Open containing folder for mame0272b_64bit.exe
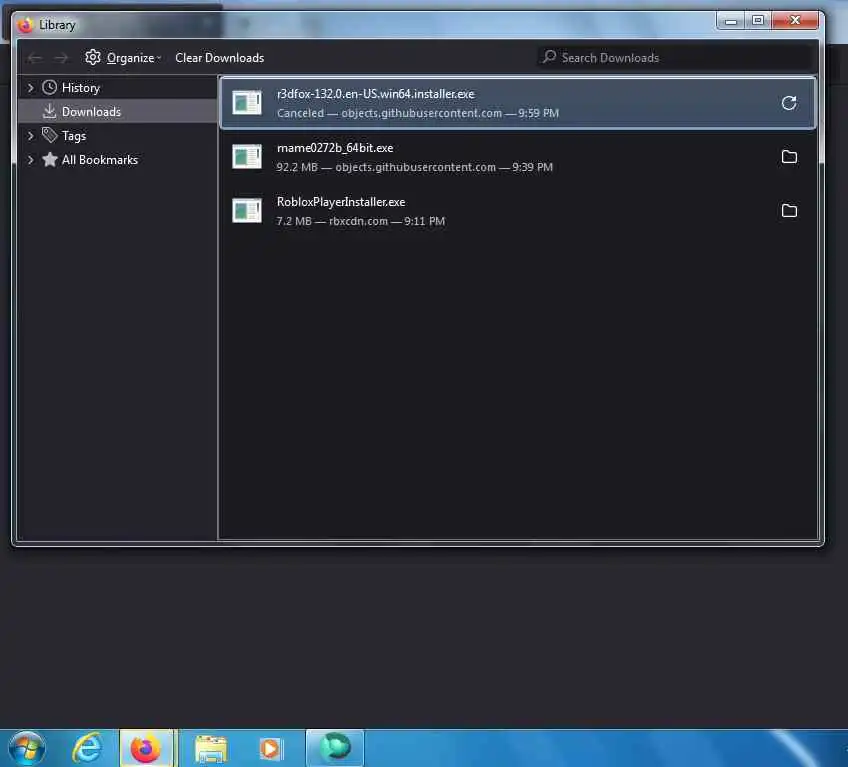This screenshot has width=848, height=767. coord(789,157)
